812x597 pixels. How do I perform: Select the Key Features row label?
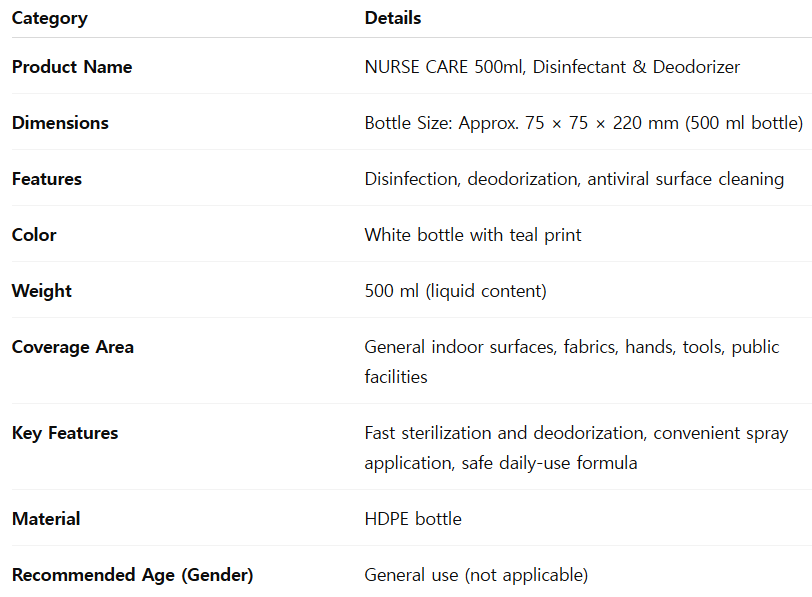coord(65,432)
